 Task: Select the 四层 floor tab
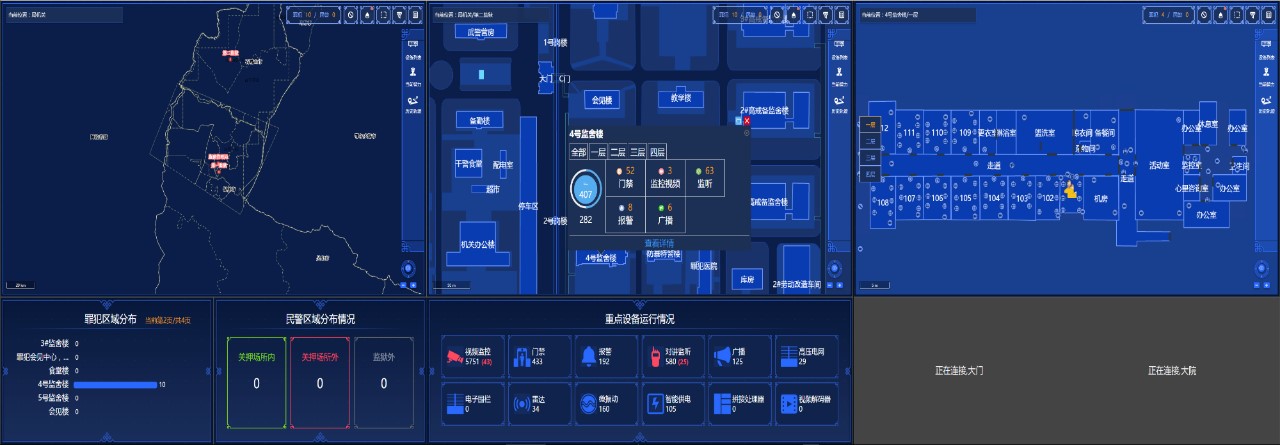click(x=656, y=152)
